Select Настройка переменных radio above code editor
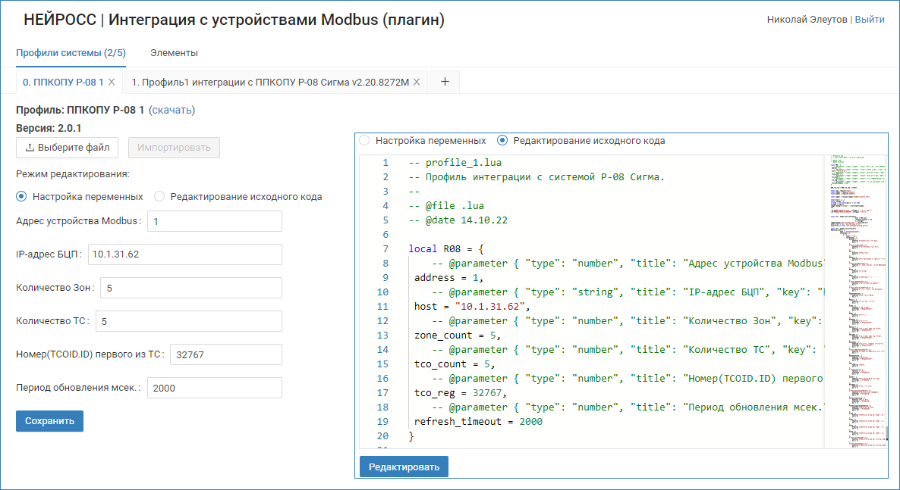This screenshot has height=490, width=900. point(364,141)
